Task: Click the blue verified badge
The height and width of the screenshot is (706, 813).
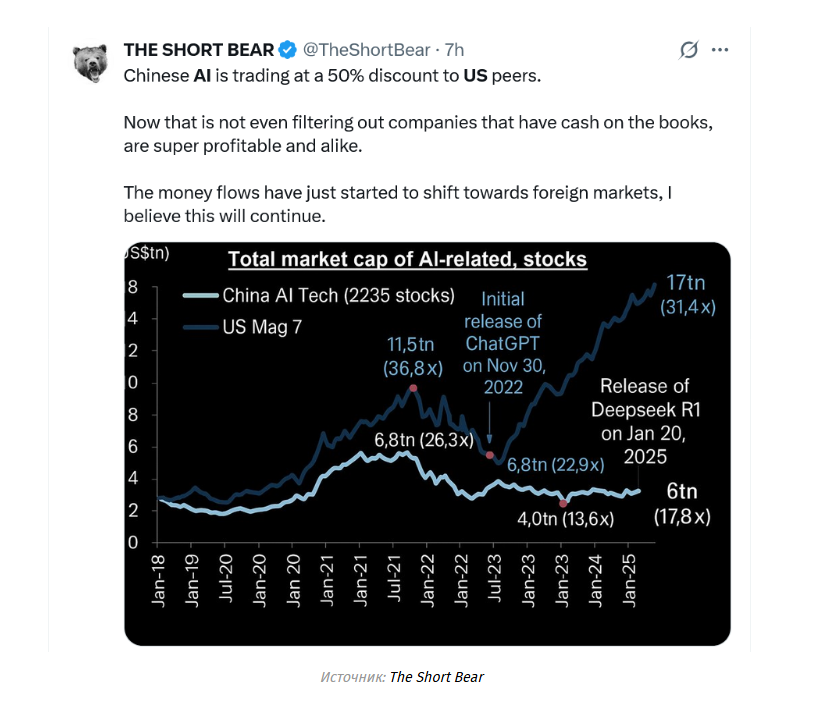Action: [286, 49]
